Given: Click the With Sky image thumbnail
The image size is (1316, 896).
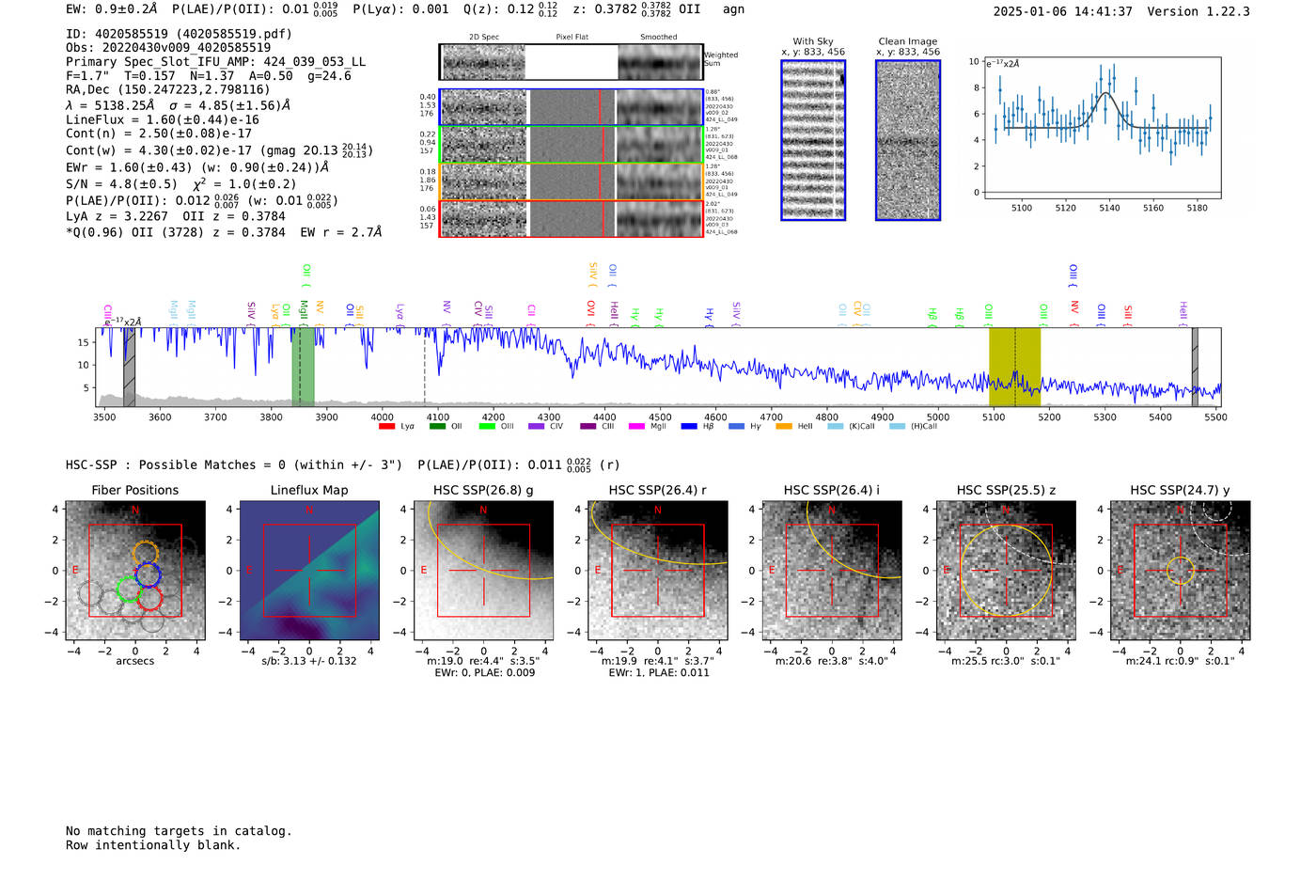Looking at the screenshot, I should 813,140.
